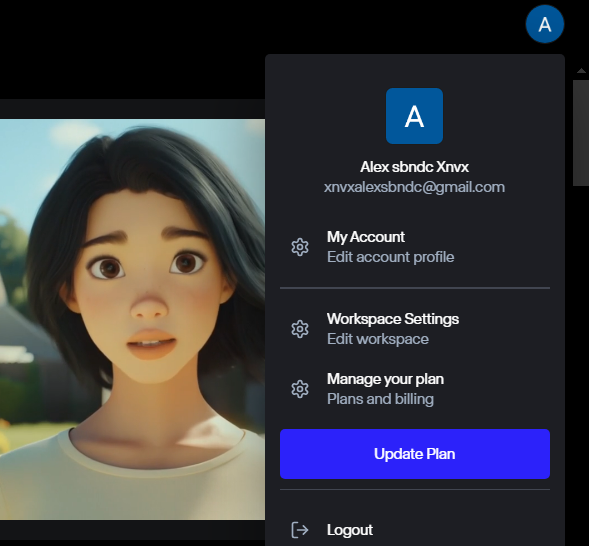Select Manage your plan option

pyautogui.click(x=415, y=389)
